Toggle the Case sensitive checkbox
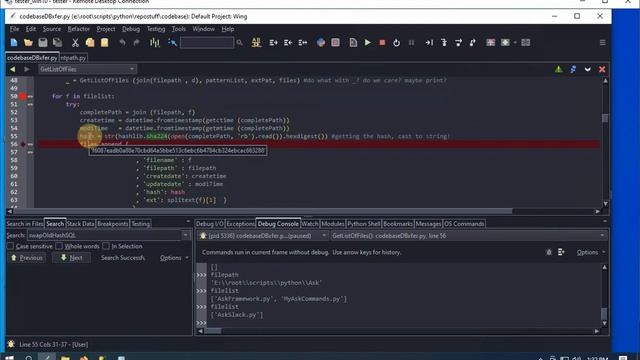 coord(10,246)
